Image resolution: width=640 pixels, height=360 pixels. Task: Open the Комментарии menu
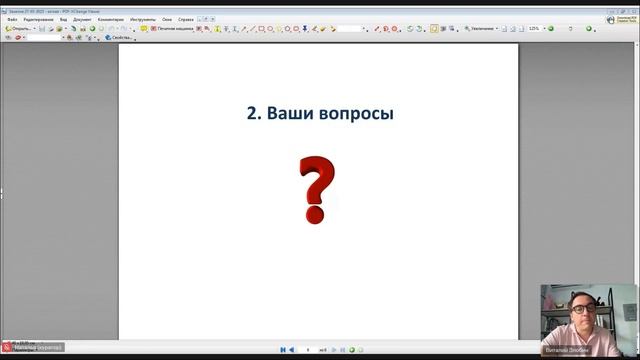point(111,20)
